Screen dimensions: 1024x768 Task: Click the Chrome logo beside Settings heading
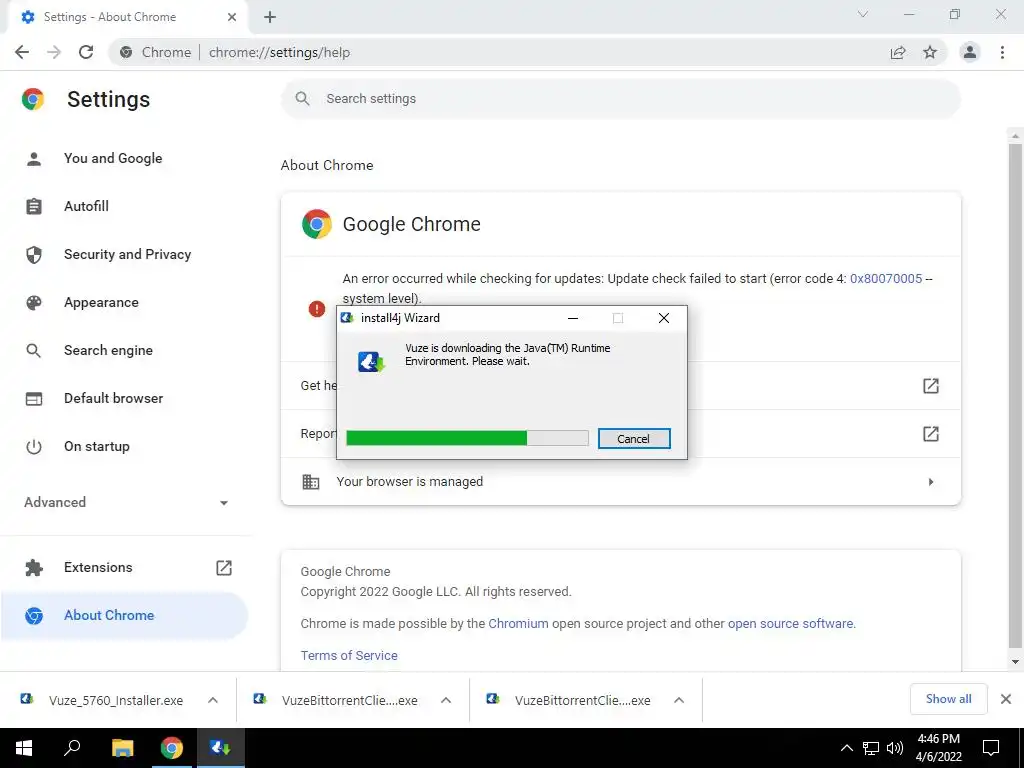pos(33,99)
